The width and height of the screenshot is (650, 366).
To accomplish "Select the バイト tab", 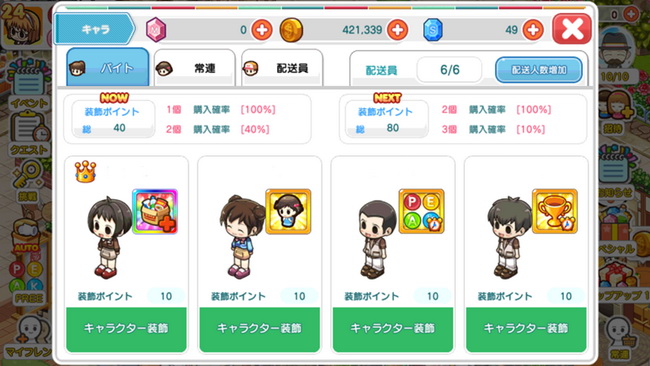I will point(108,67).
